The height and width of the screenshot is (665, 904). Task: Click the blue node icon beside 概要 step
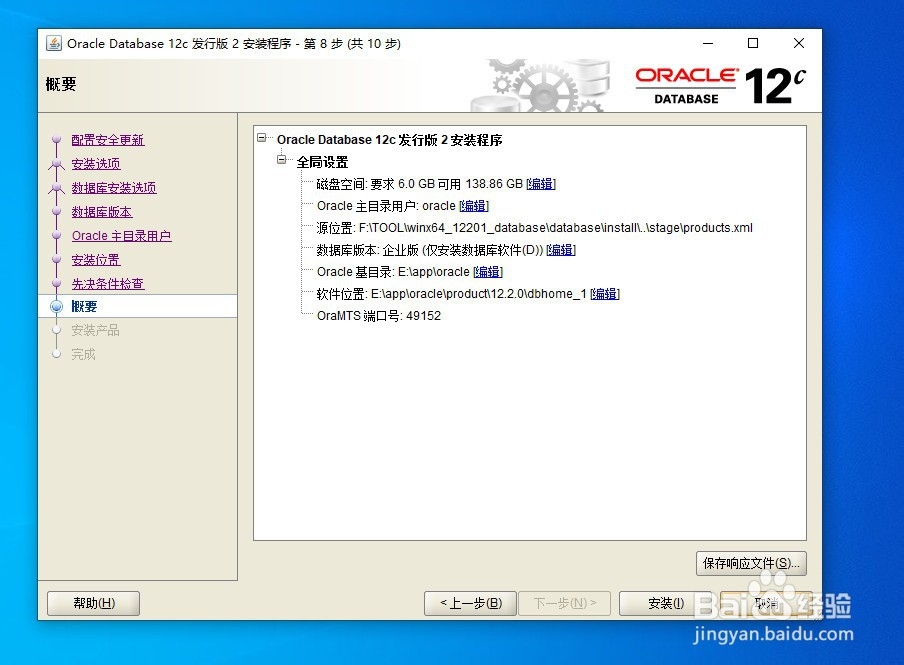pyautogui.click(x=58, y=306)
